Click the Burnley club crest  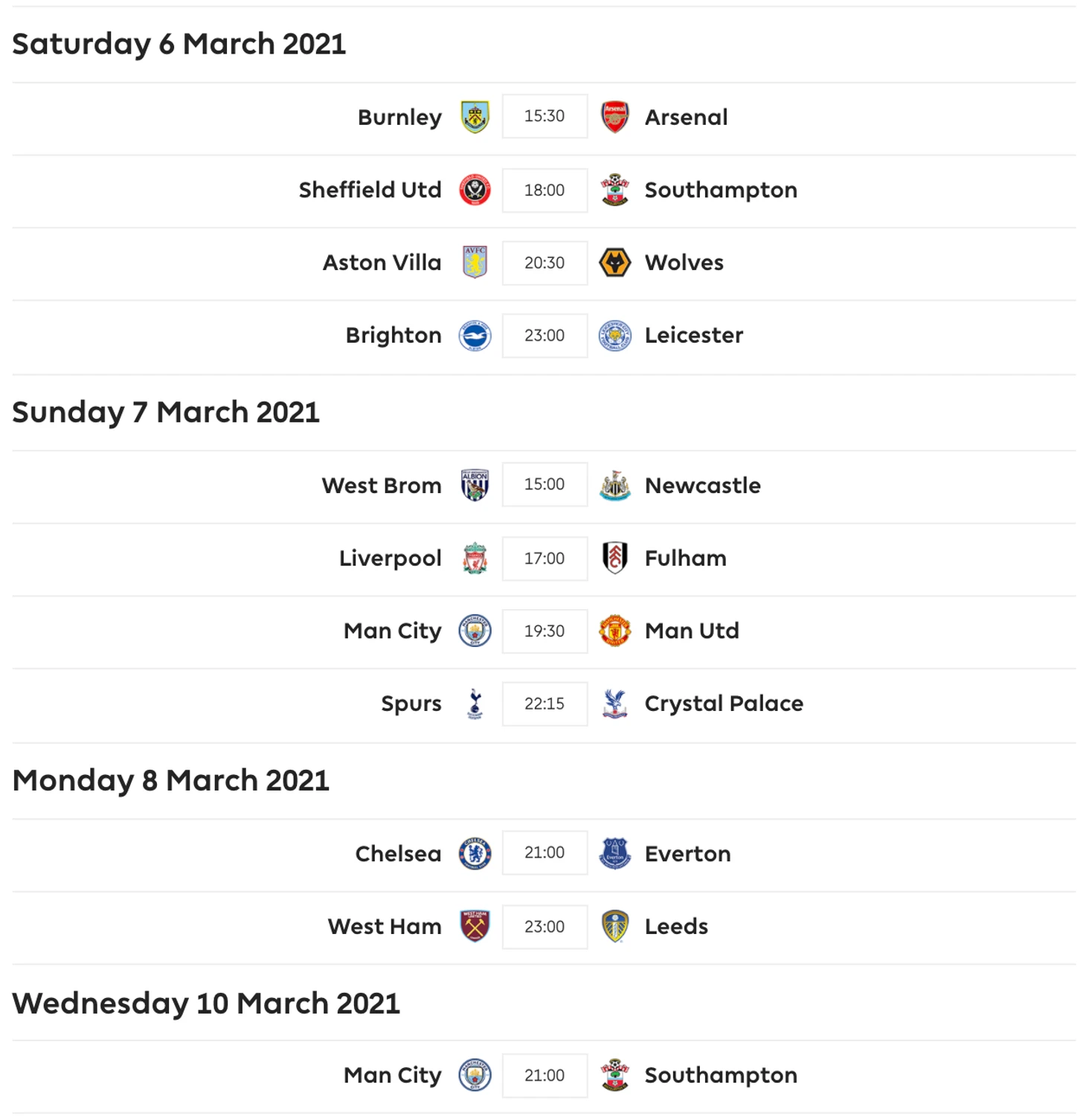[475, 117]
